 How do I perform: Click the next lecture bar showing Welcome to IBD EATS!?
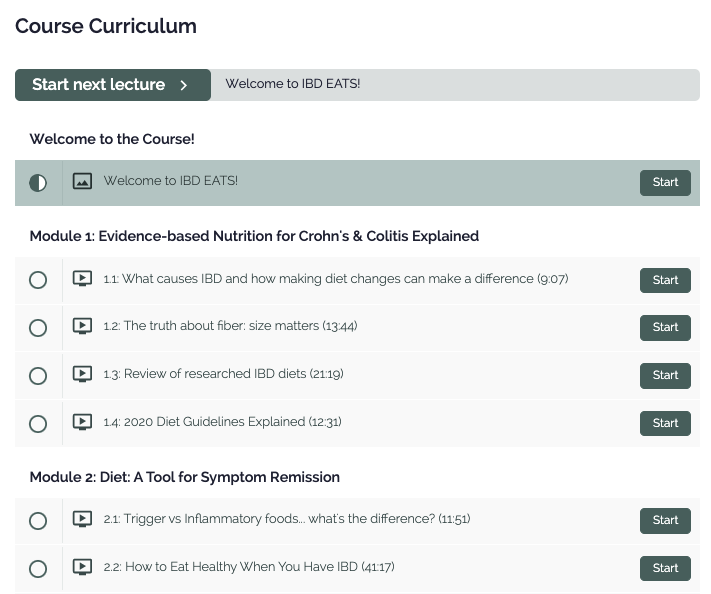coord(455,85)
